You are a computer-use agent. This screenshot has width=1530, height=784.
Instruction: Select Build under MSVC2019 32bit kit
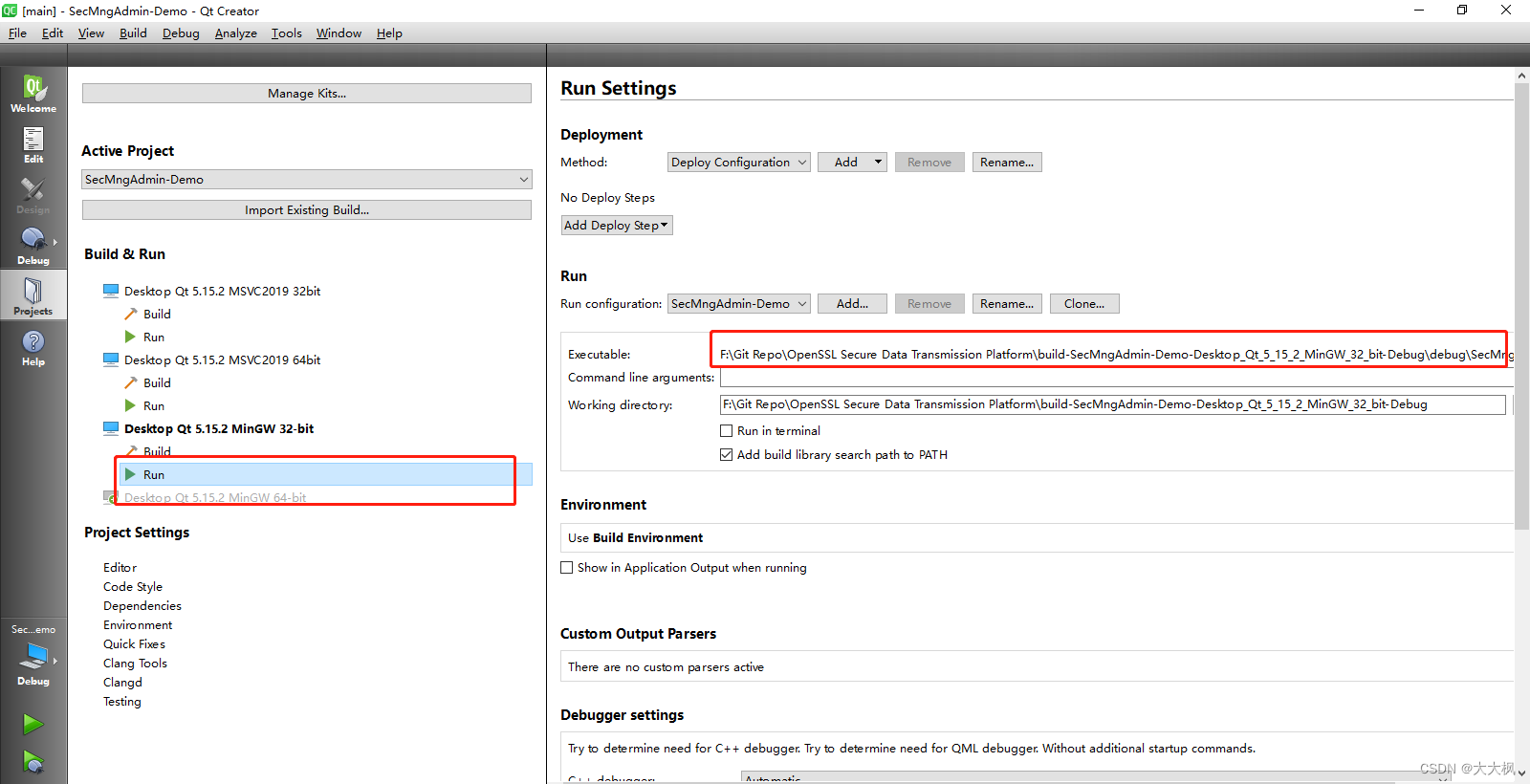[x=157, y=315]
